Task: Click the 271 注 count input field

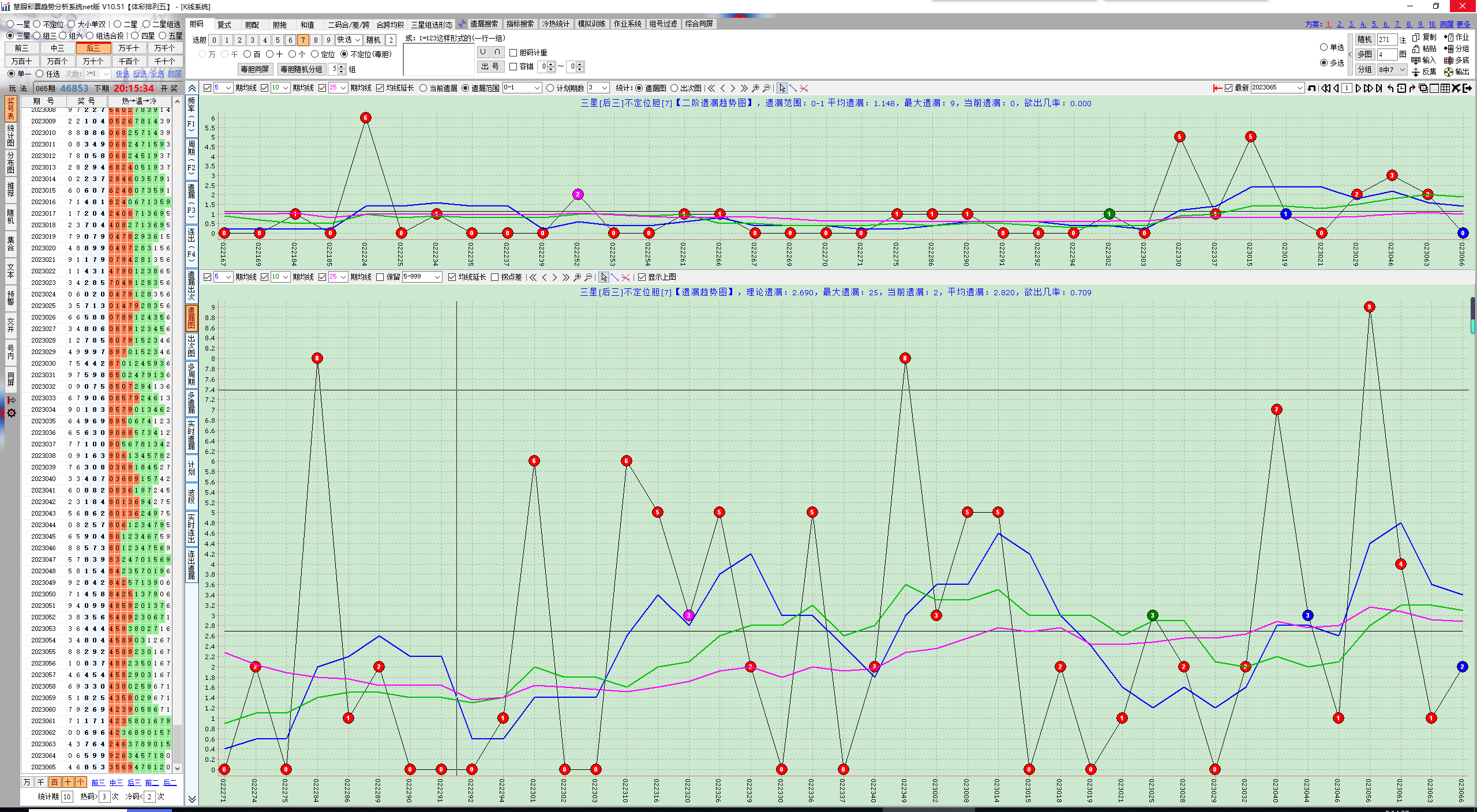Action: pos(1387,40)
